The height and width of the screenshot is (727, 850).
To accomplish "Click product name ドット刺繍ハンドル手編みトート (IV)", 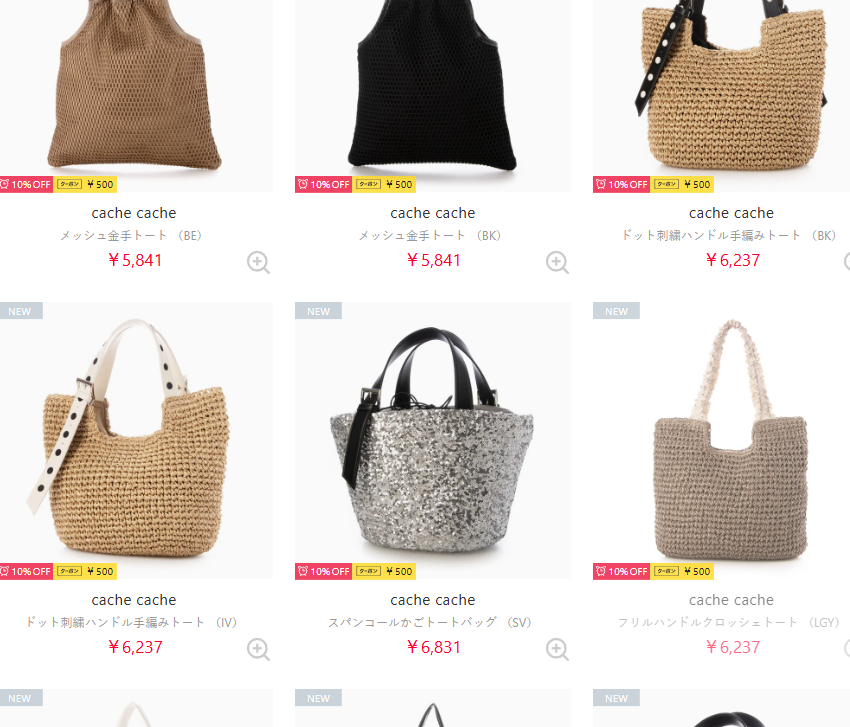I will point(132,622).
